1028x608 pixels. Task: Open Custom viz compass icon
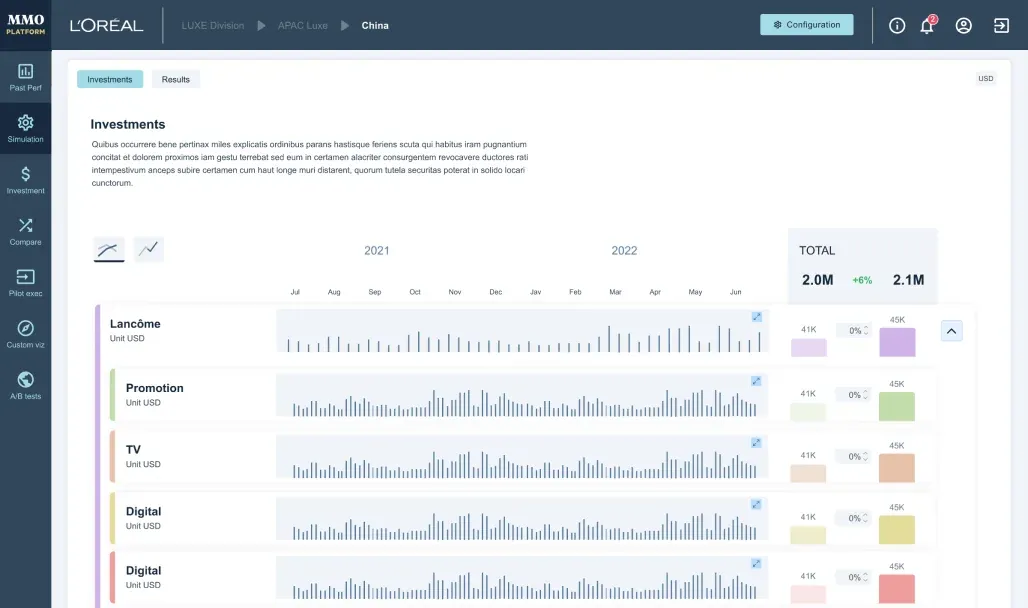pyautogui.click(x=26, y=334)
